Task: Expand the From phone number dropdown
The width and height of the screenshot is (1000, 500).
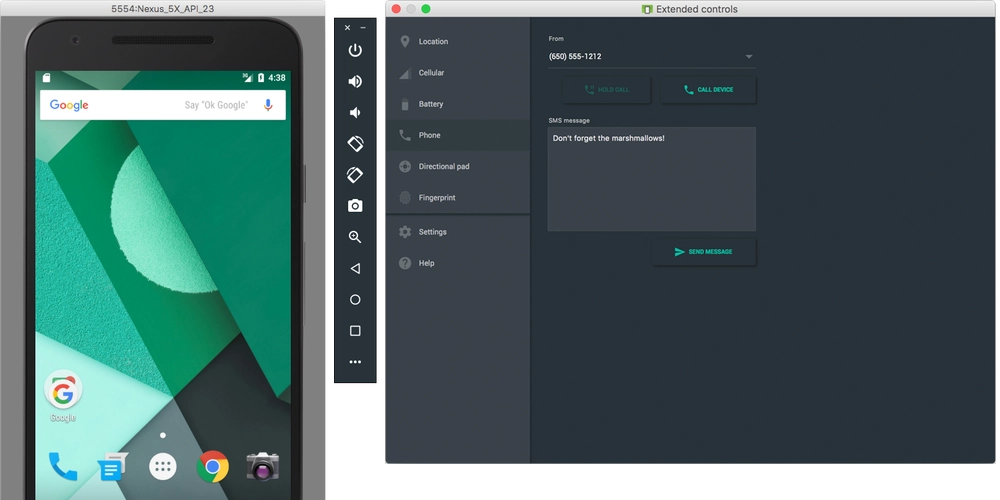Action: [x=748, y=57]
